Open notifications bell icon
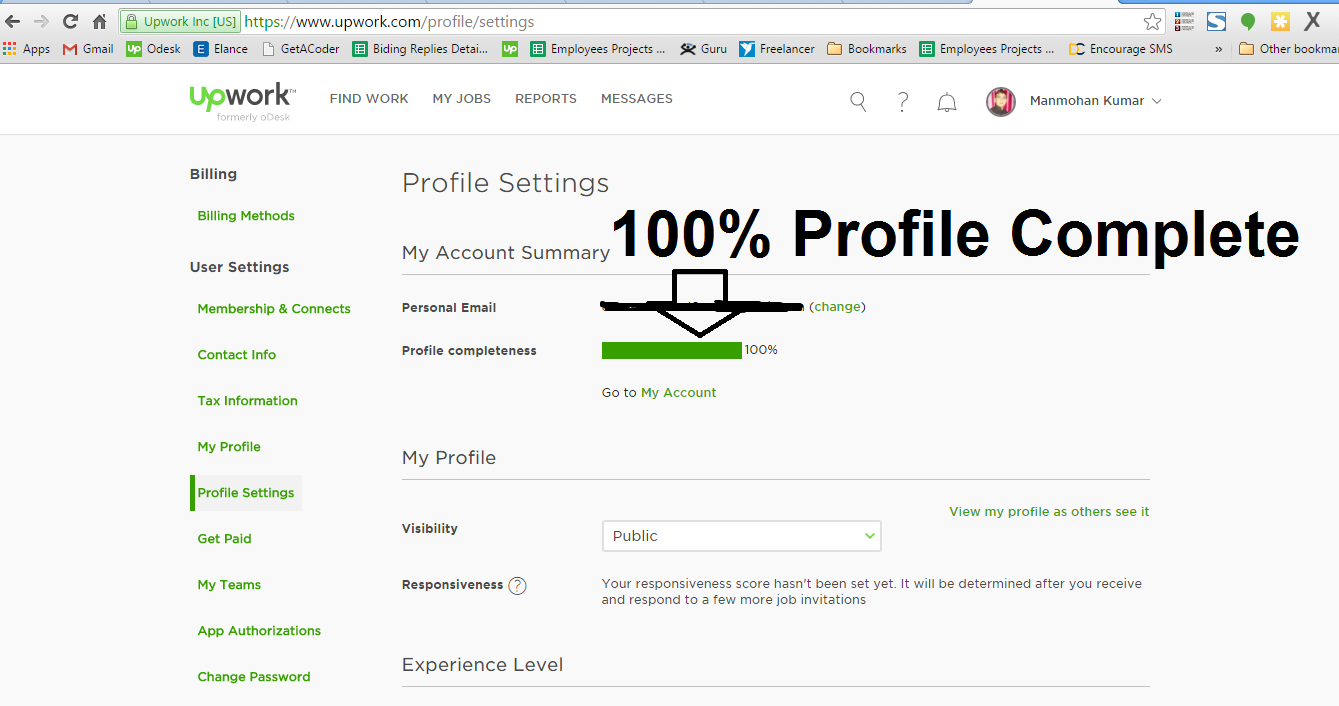Screen dimensions: 1339x706 pos(947,102)
